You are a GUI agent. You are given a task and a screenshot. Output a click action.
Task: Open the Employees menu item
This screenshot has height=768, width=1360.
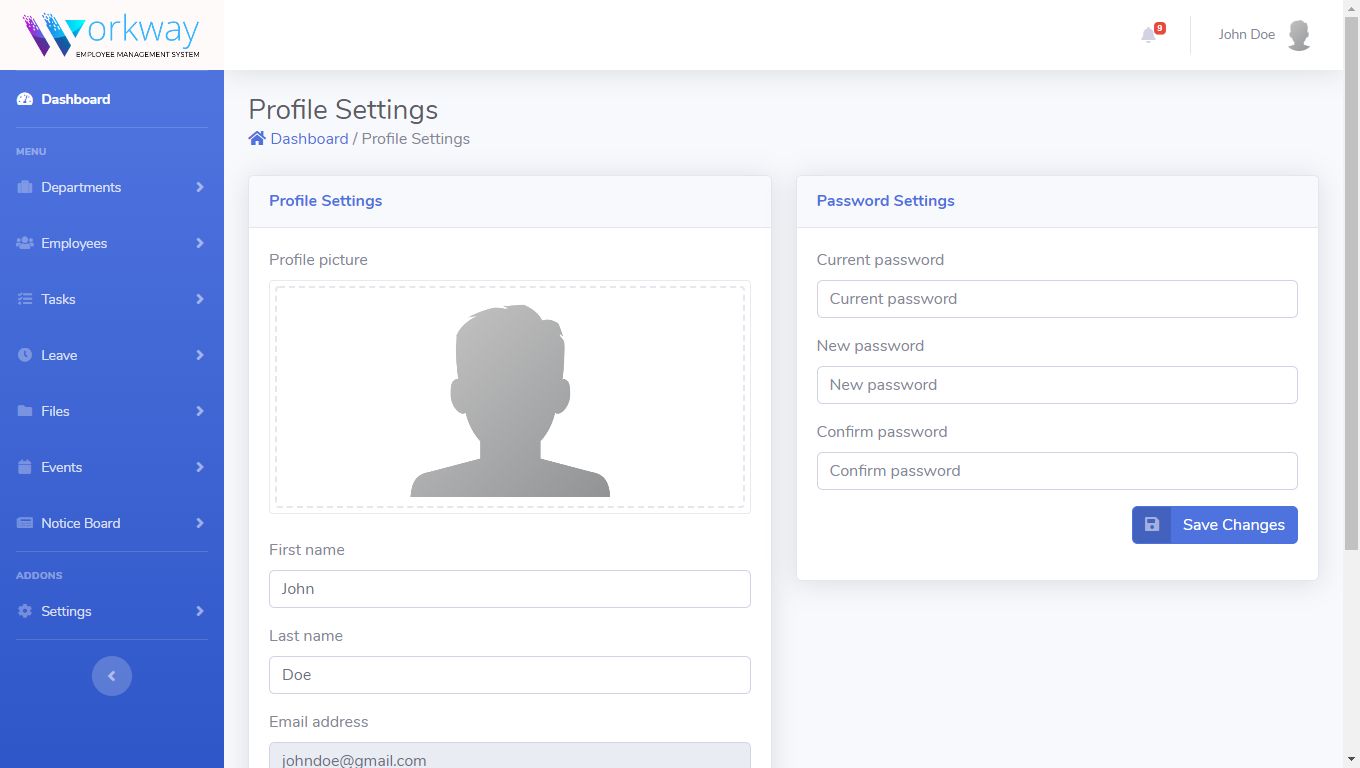[74, 243]
